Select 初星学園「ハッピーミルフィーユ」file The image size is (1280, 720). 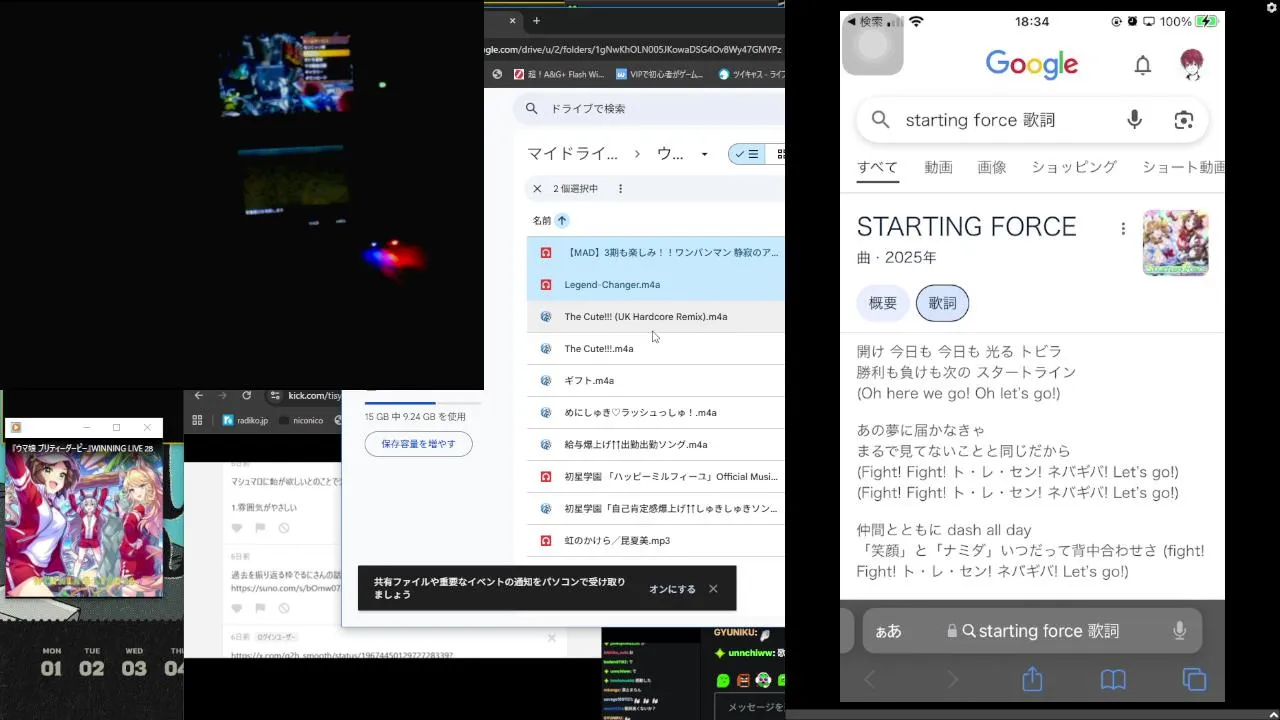point(655,476)
